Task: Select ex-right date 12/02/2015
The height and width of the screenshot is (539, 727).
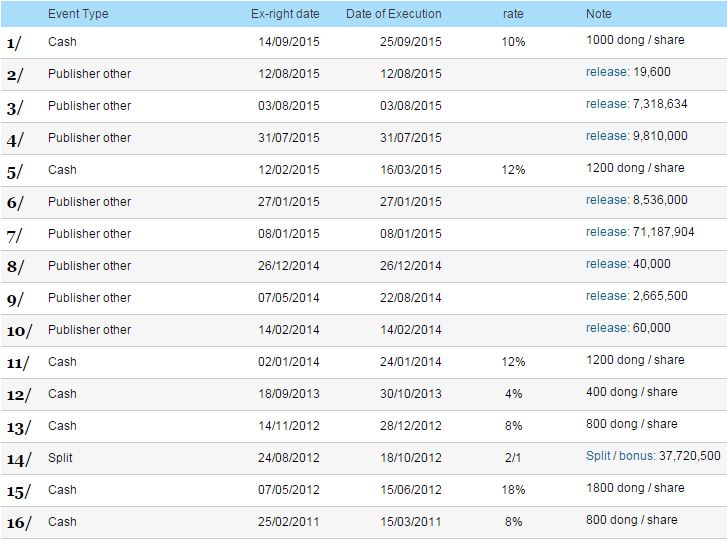Action: 289,170
